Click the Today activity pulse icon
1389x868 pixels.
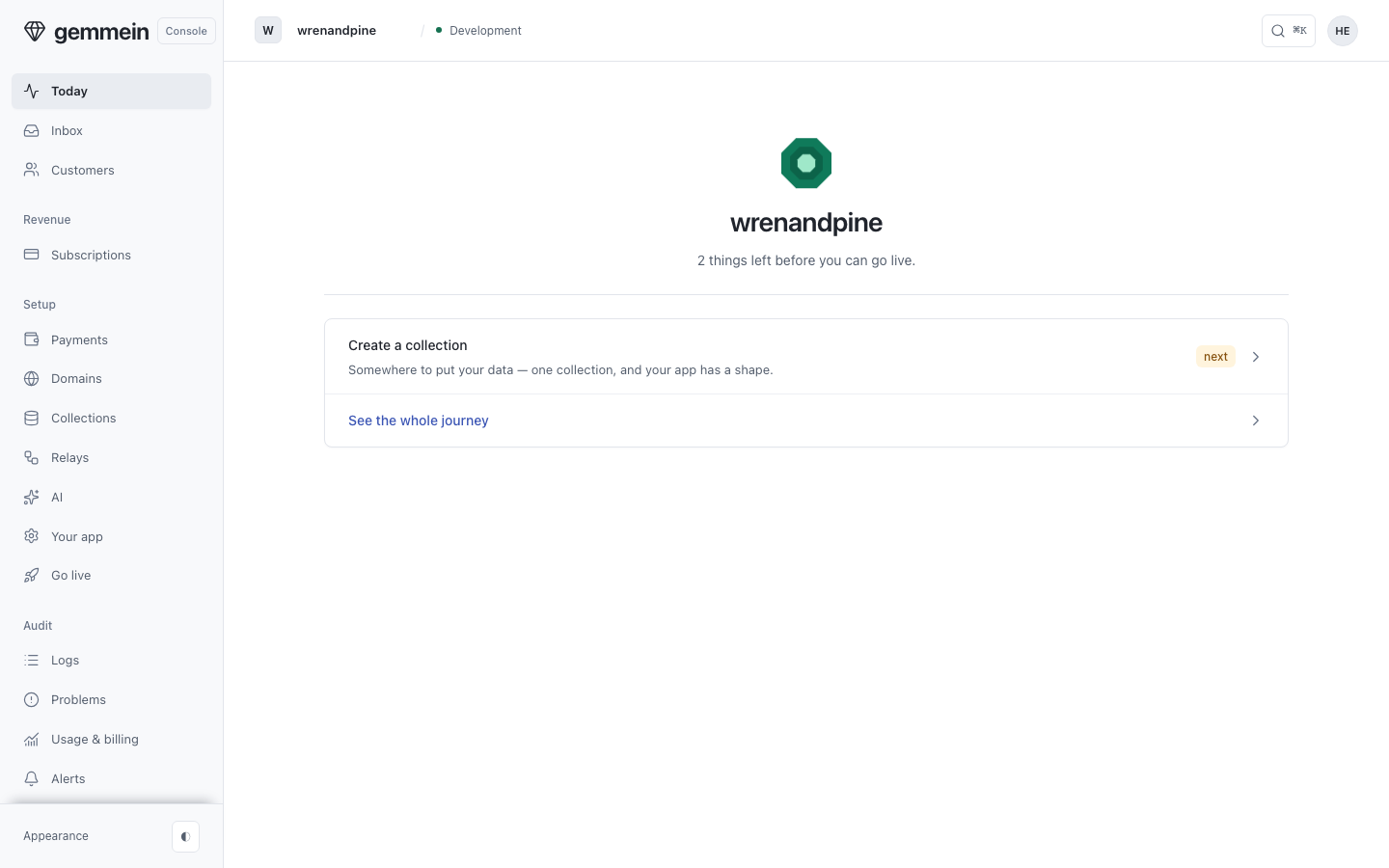pyautogui.click(x=32, y=91)
